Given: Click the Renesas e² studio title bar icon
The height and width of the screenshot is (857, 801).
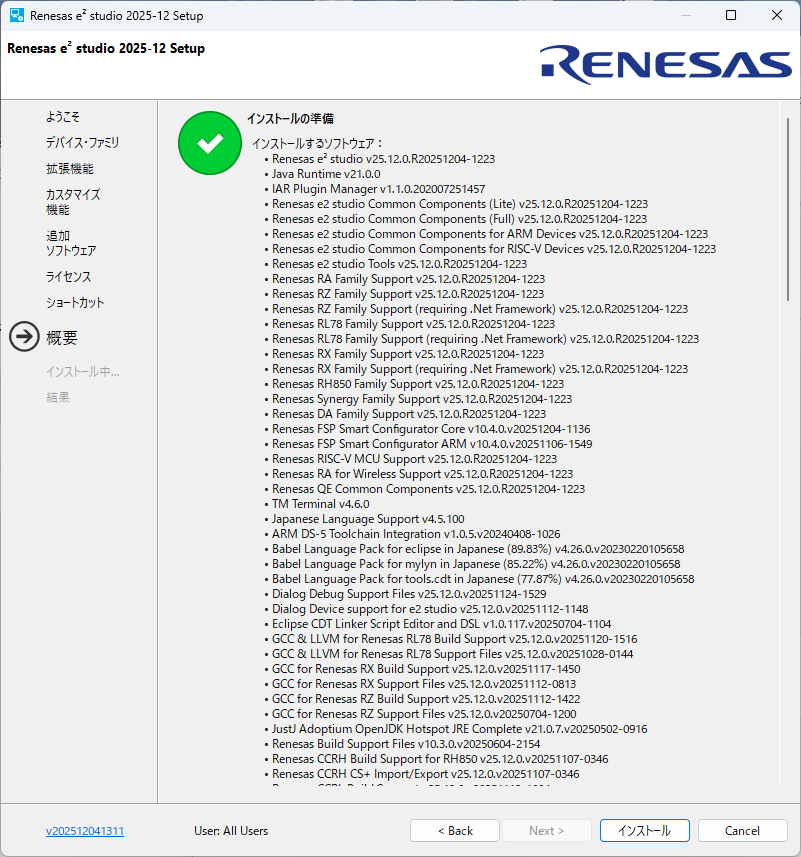Looking at the screenshot, I should [17, 16].
